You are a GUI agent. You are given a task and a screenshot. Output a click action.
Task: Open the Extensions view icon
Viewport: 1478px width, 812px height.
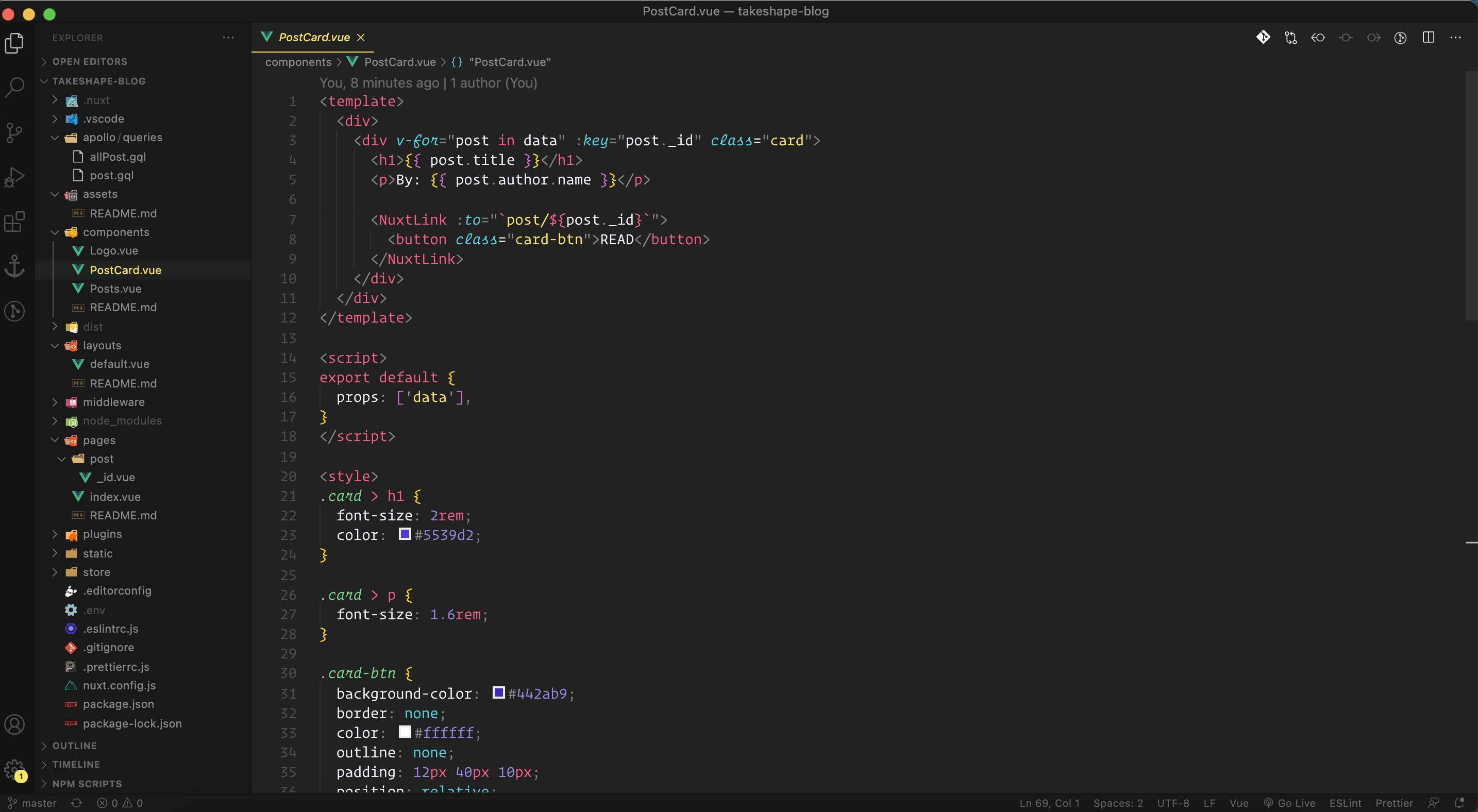pos(14,222)
